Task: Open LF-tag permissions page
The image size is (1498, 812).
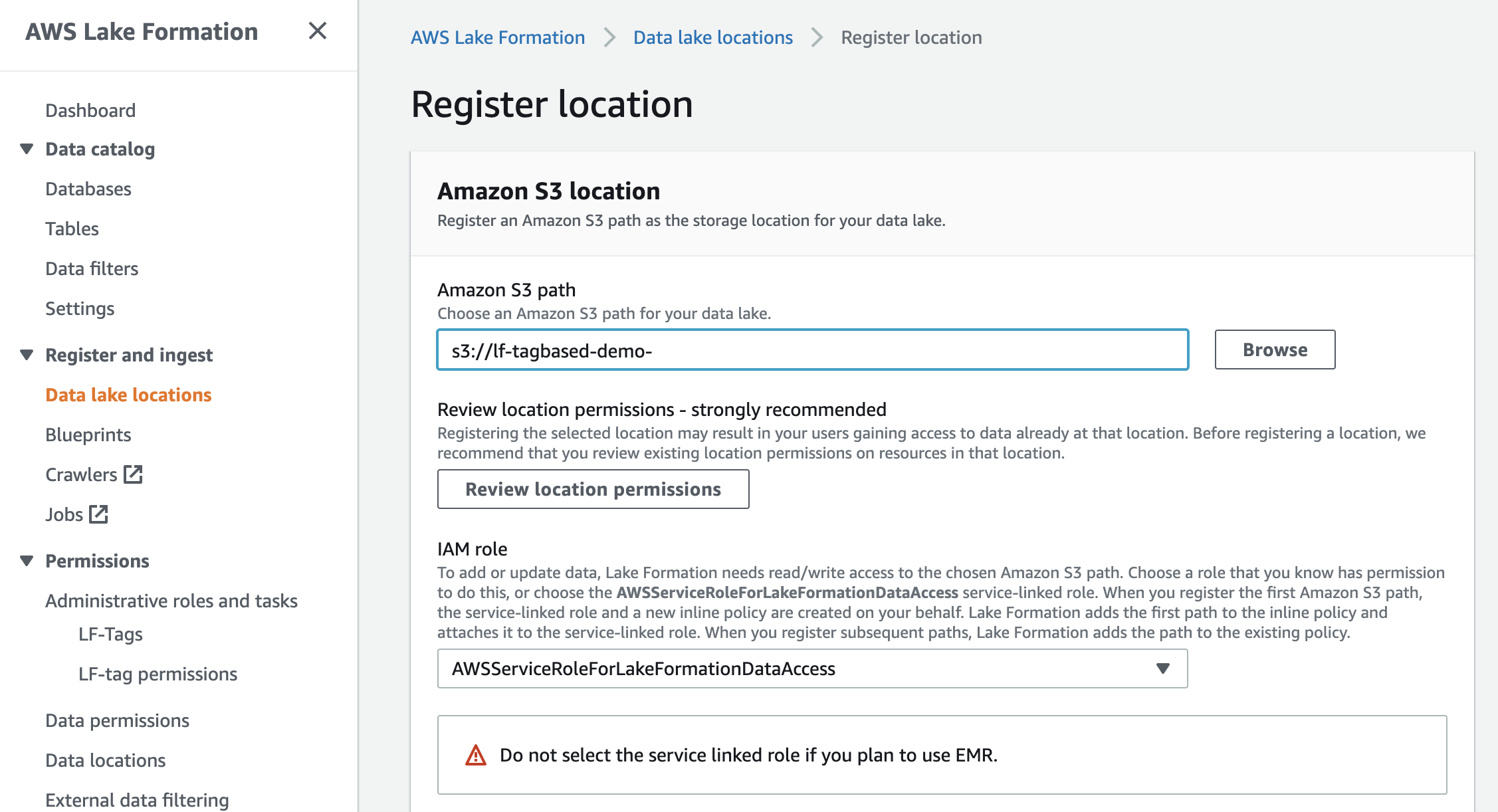Action: pyautogui.click(x=158, y=674)
